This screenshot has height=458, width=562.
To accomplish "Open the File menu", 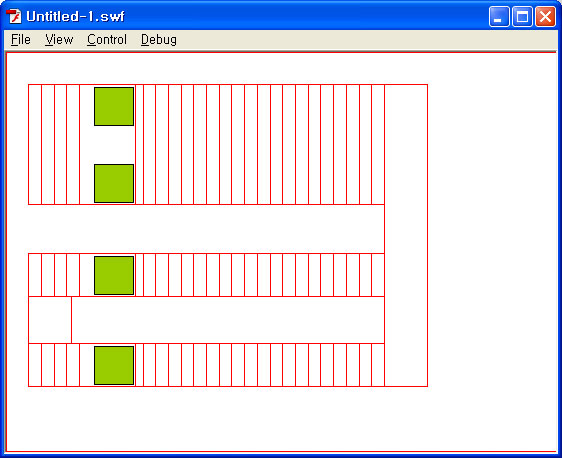I will 20,39.
